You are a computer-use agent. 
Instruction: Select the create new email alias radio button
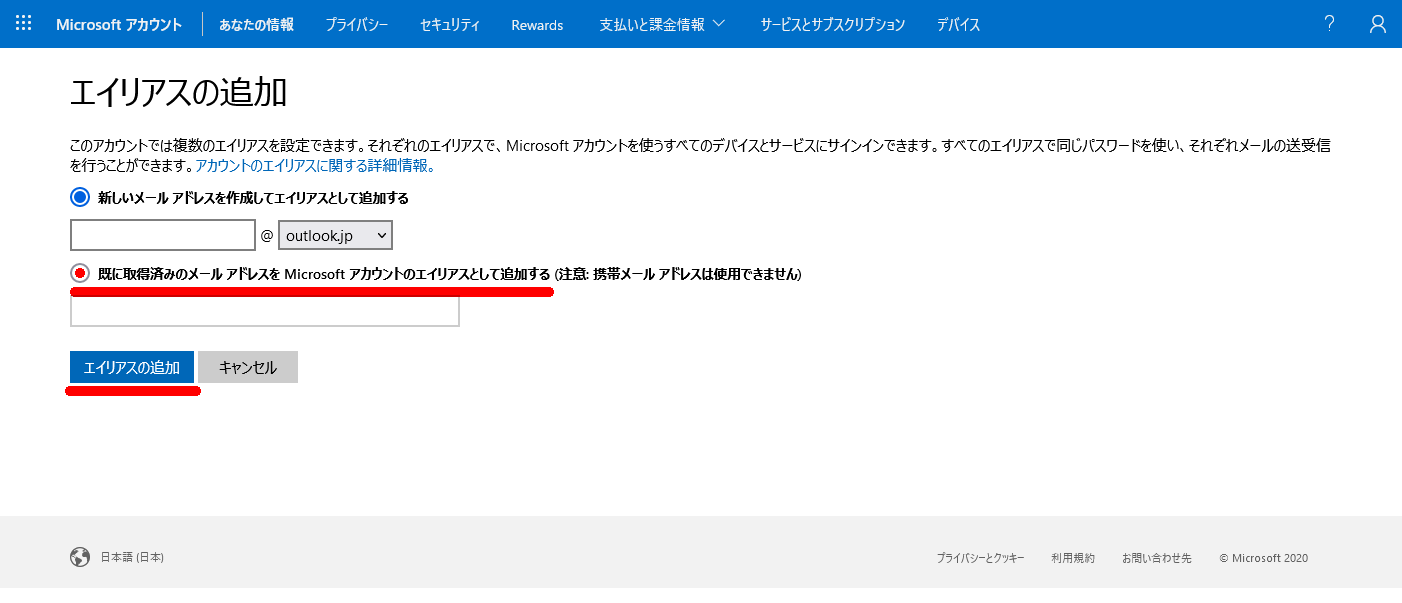click(80, 197)
